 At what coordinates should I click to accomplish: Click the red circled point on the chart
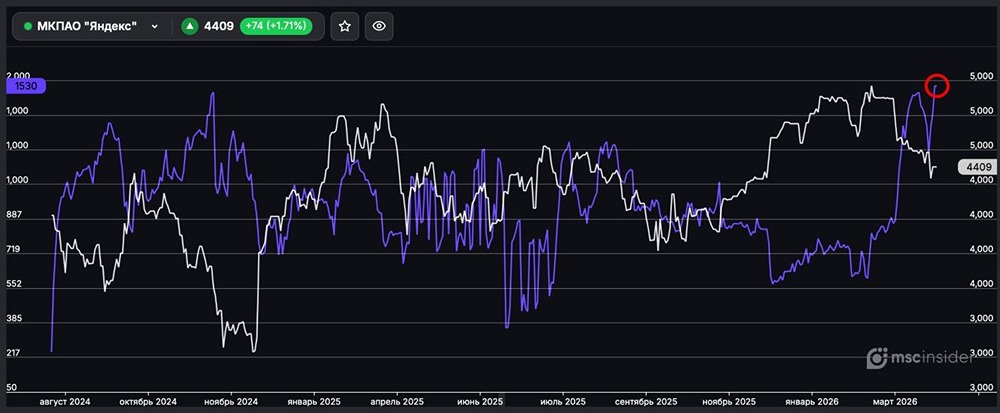point(936,86)
